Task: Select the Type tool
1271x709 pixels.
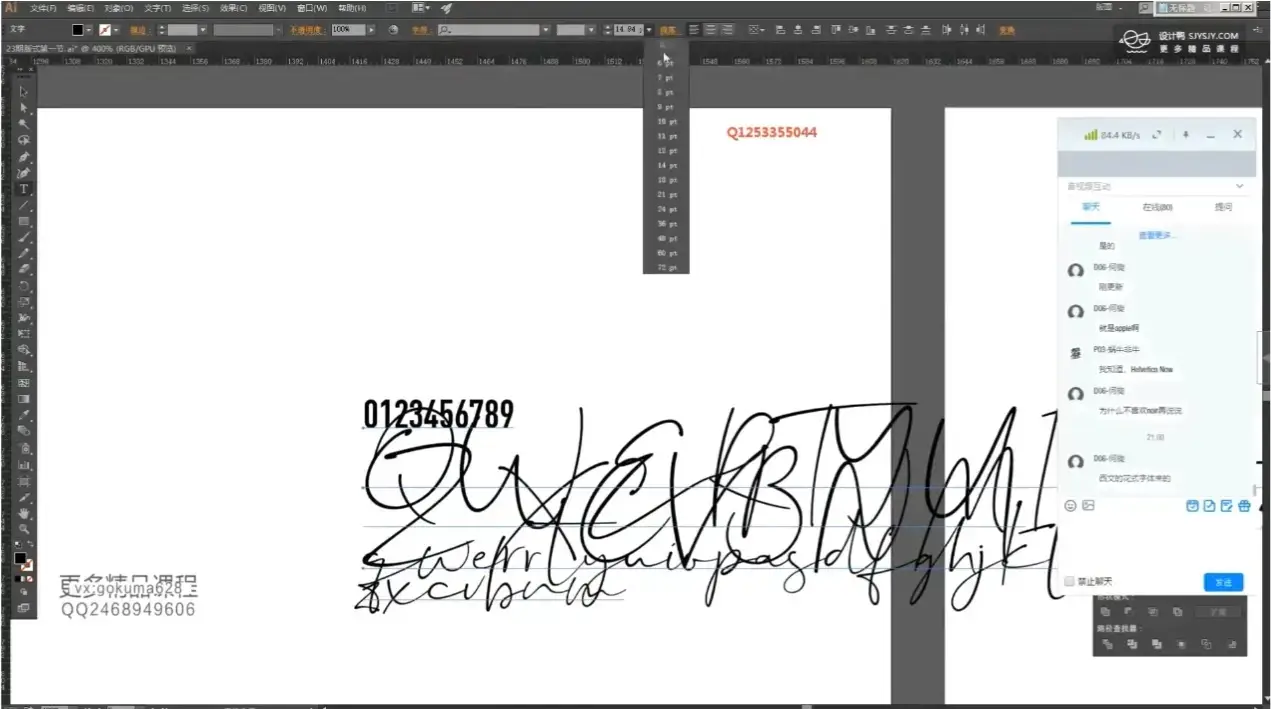Action: click(24, 188)
